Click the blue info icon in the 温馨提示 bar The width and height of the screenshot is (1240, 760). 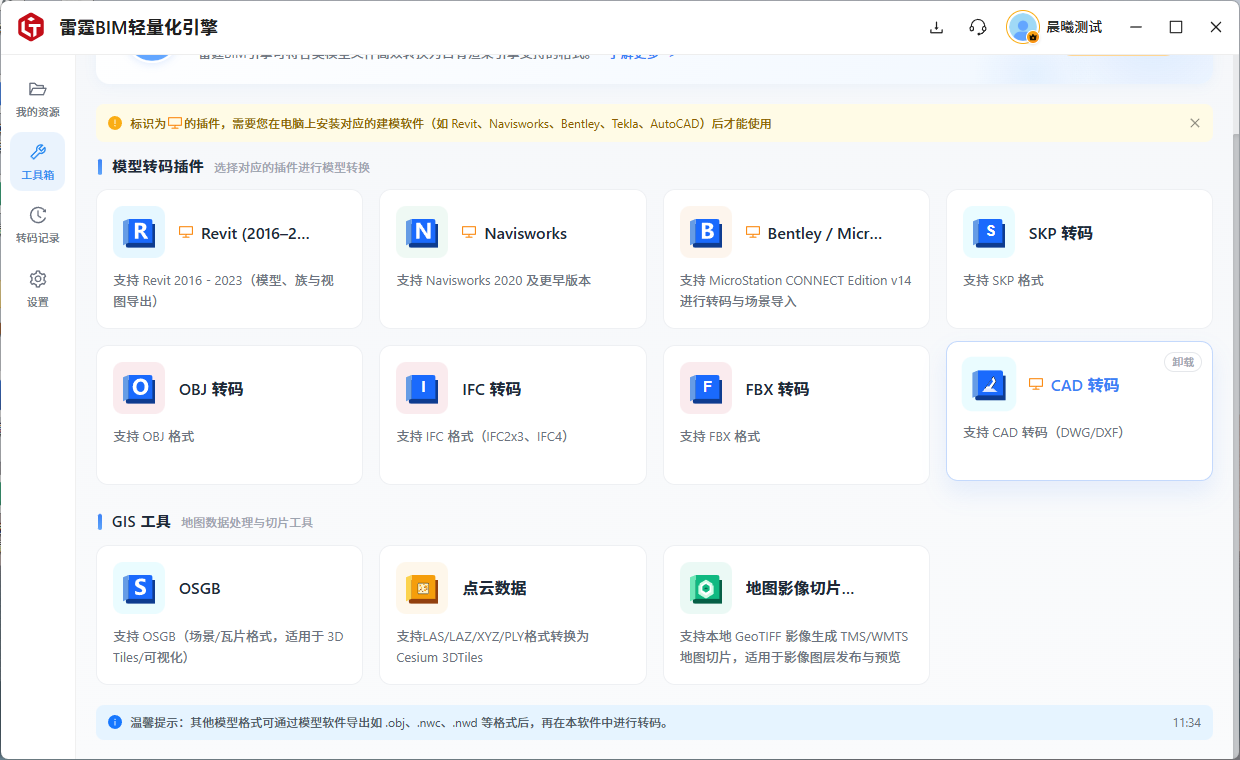tap(115, 722)
